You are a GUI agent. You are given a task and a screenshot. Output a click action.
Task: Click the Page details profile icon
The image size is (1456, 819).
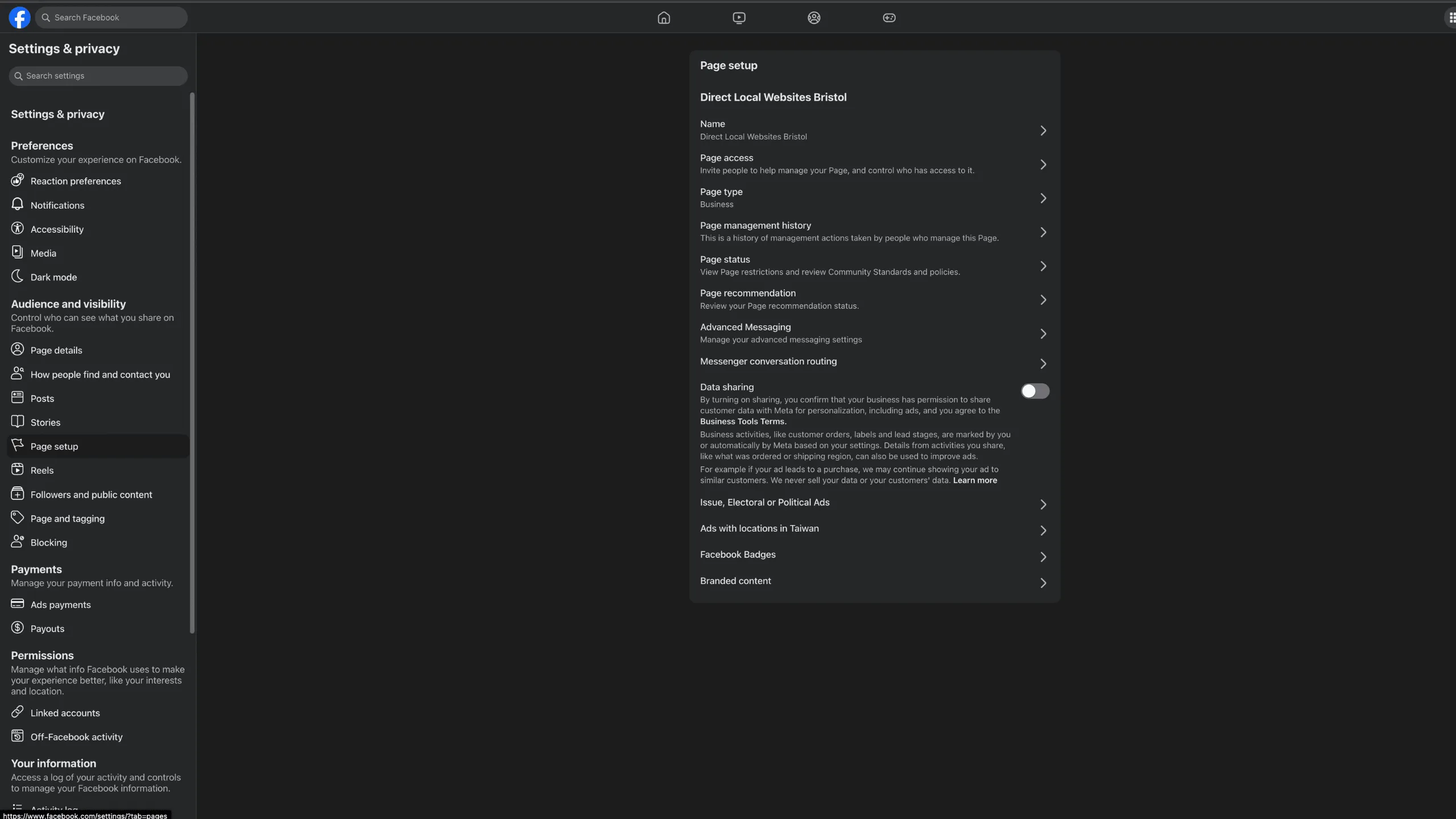click(18, 349)
